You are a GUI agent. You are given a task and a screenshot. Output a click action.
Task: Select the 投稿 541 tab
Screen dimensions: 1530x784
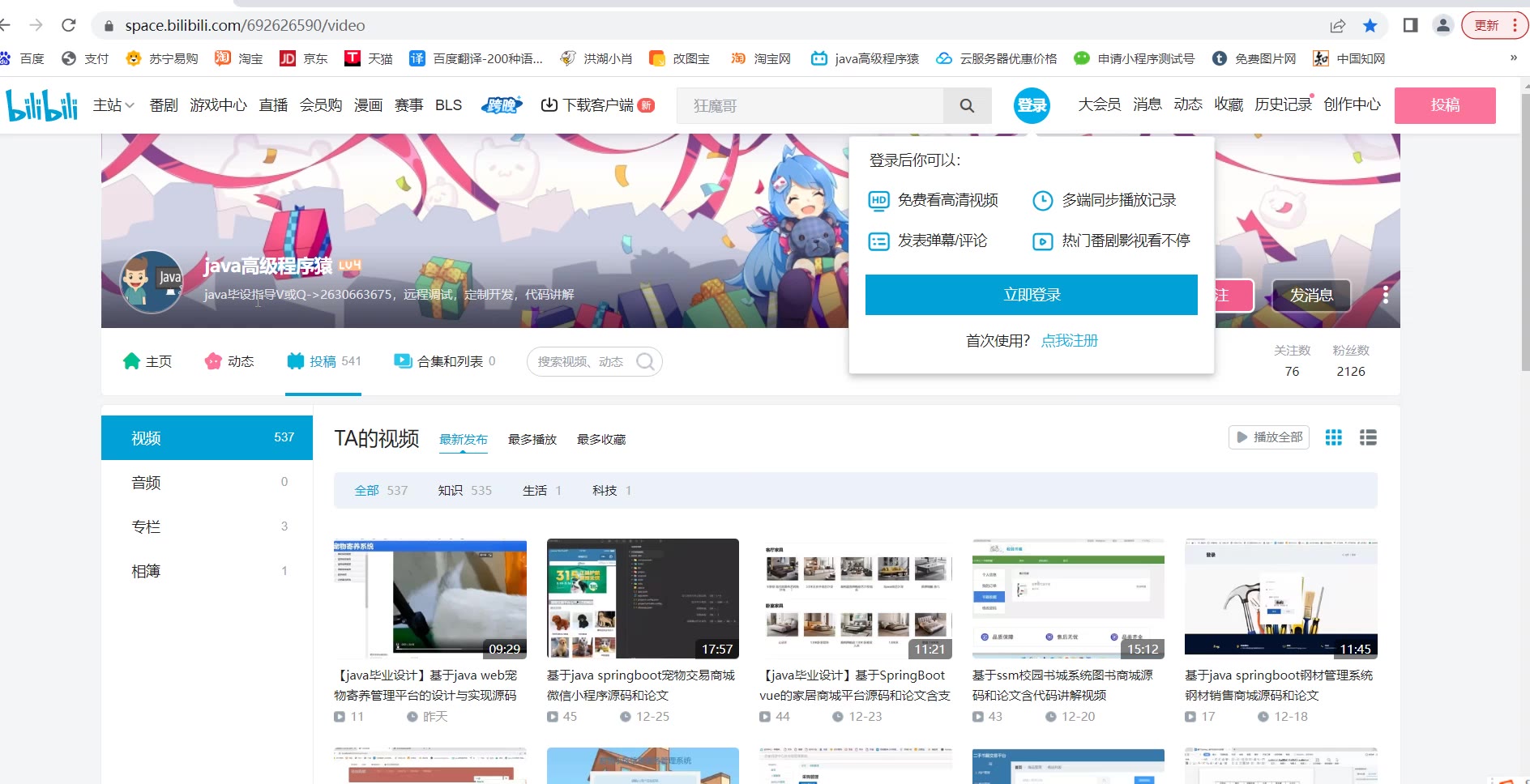click(x=323, y=361)
